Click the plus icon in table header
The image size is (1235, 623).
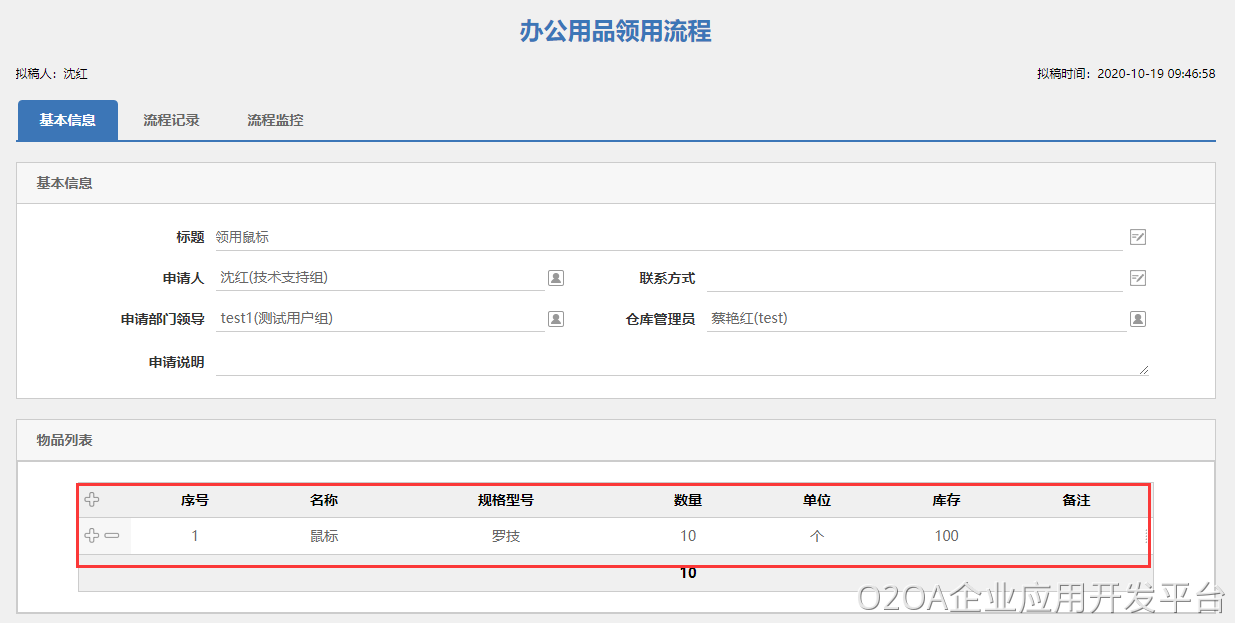[x=92, y=500]
